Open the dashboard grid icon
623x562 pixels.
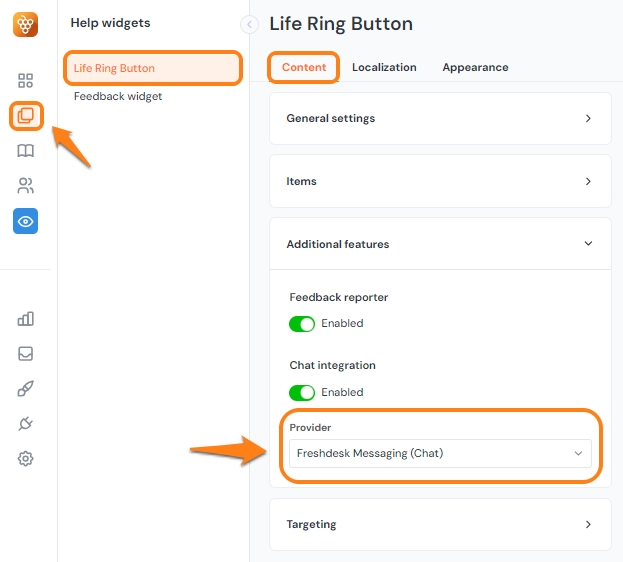pyautogui.click(x=26, y=81)
